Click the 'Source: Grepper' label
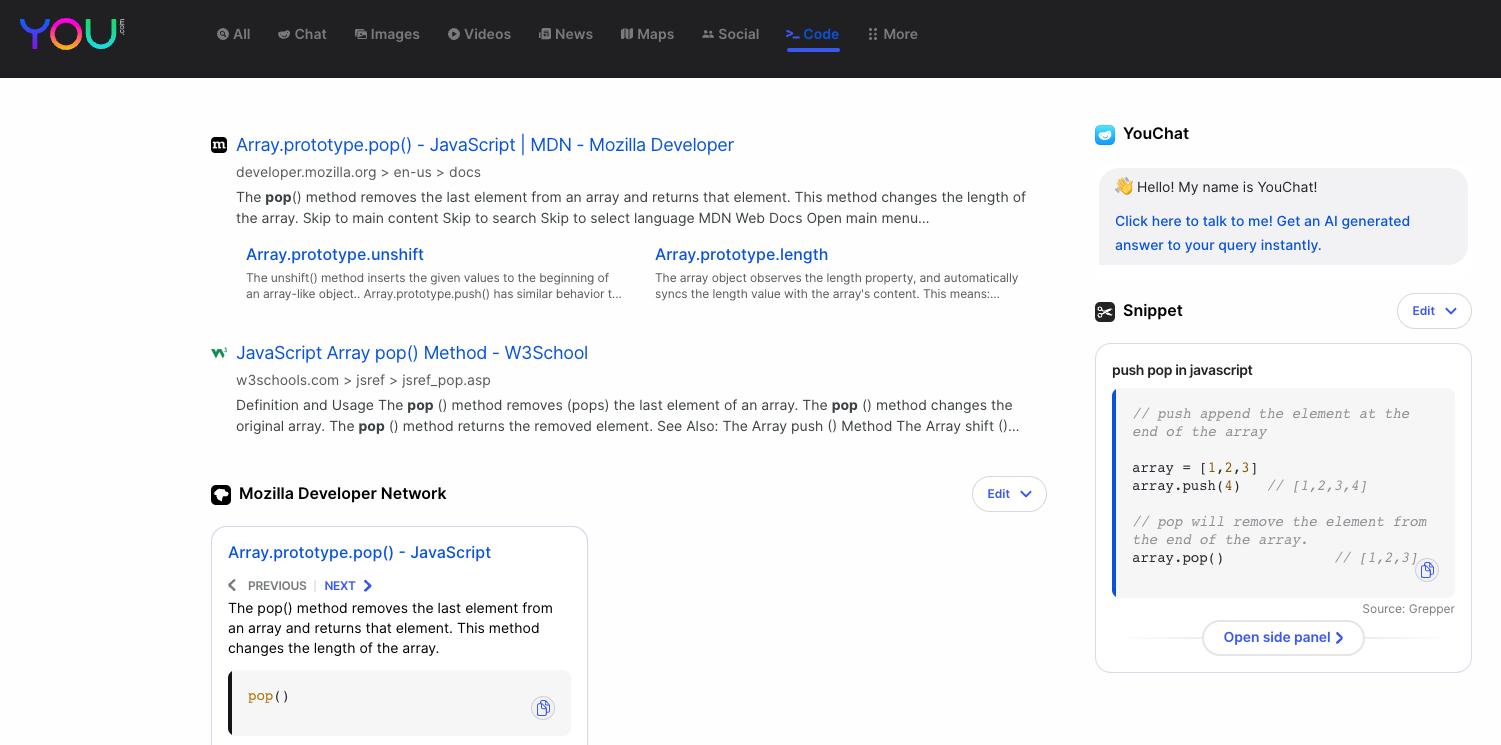 [1408, 609]
